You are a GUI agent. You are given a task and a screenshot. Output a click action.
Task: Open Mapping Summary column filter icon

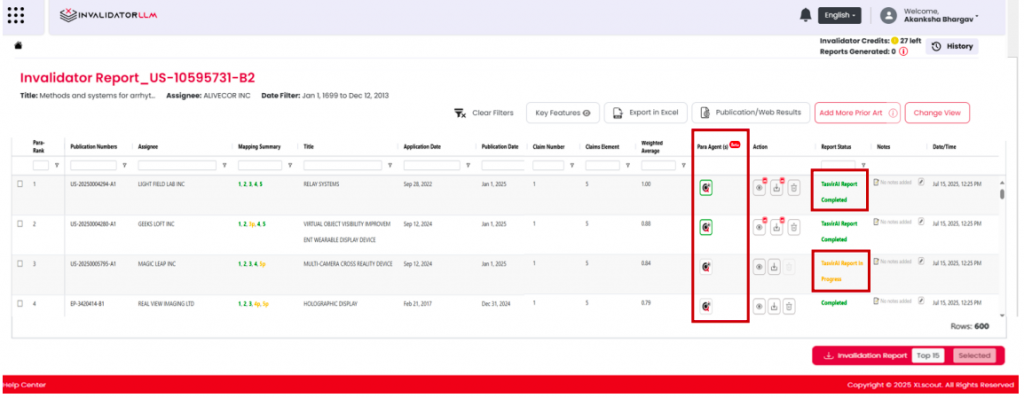pyautogui.click(x=289, y=165)
